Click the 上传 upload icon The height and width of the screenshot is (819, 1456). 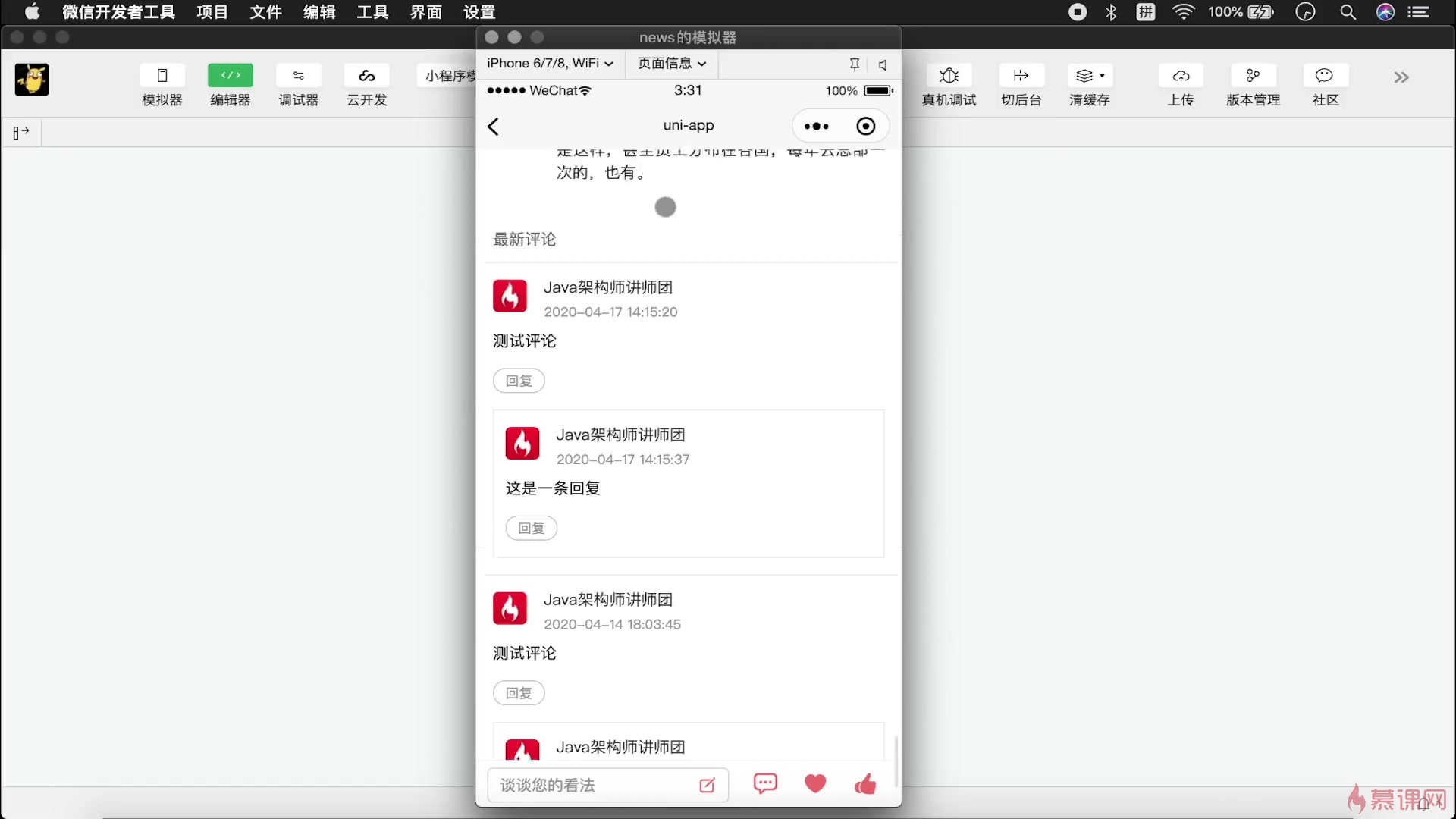(x=1181, y=76)
